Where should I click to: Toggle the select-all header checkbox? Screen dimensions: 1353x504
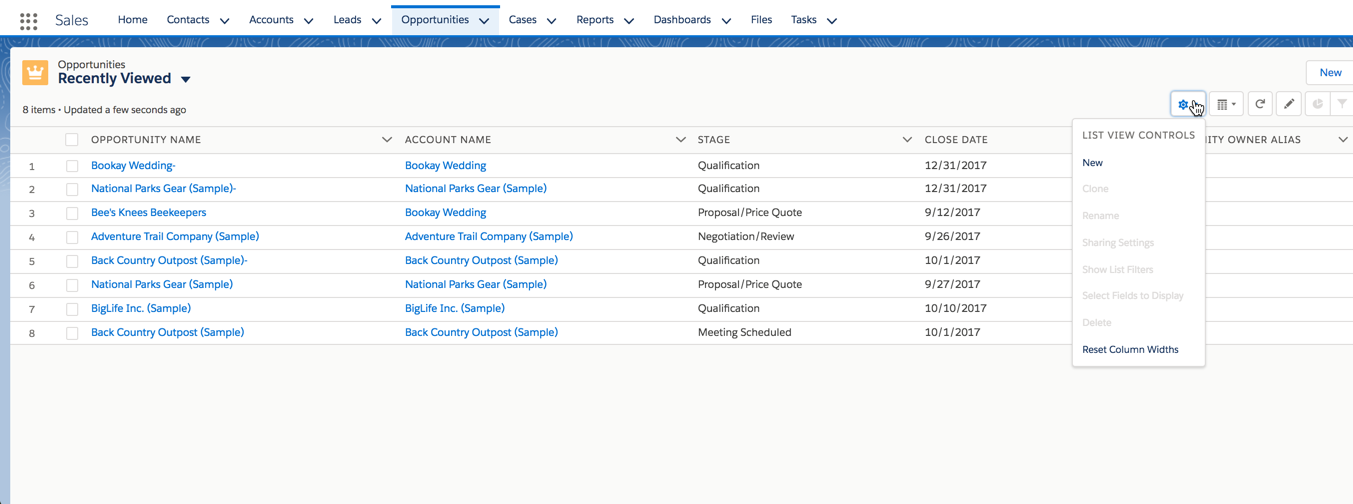coord(72,140)
